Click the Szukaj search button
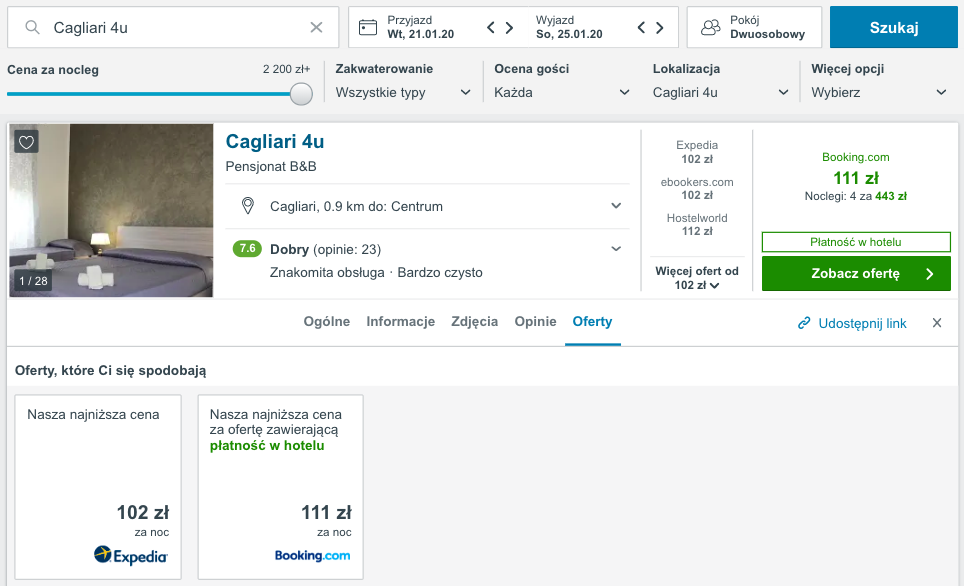The height and width of the screenshot is (586, 964). (x=894, y=27)
